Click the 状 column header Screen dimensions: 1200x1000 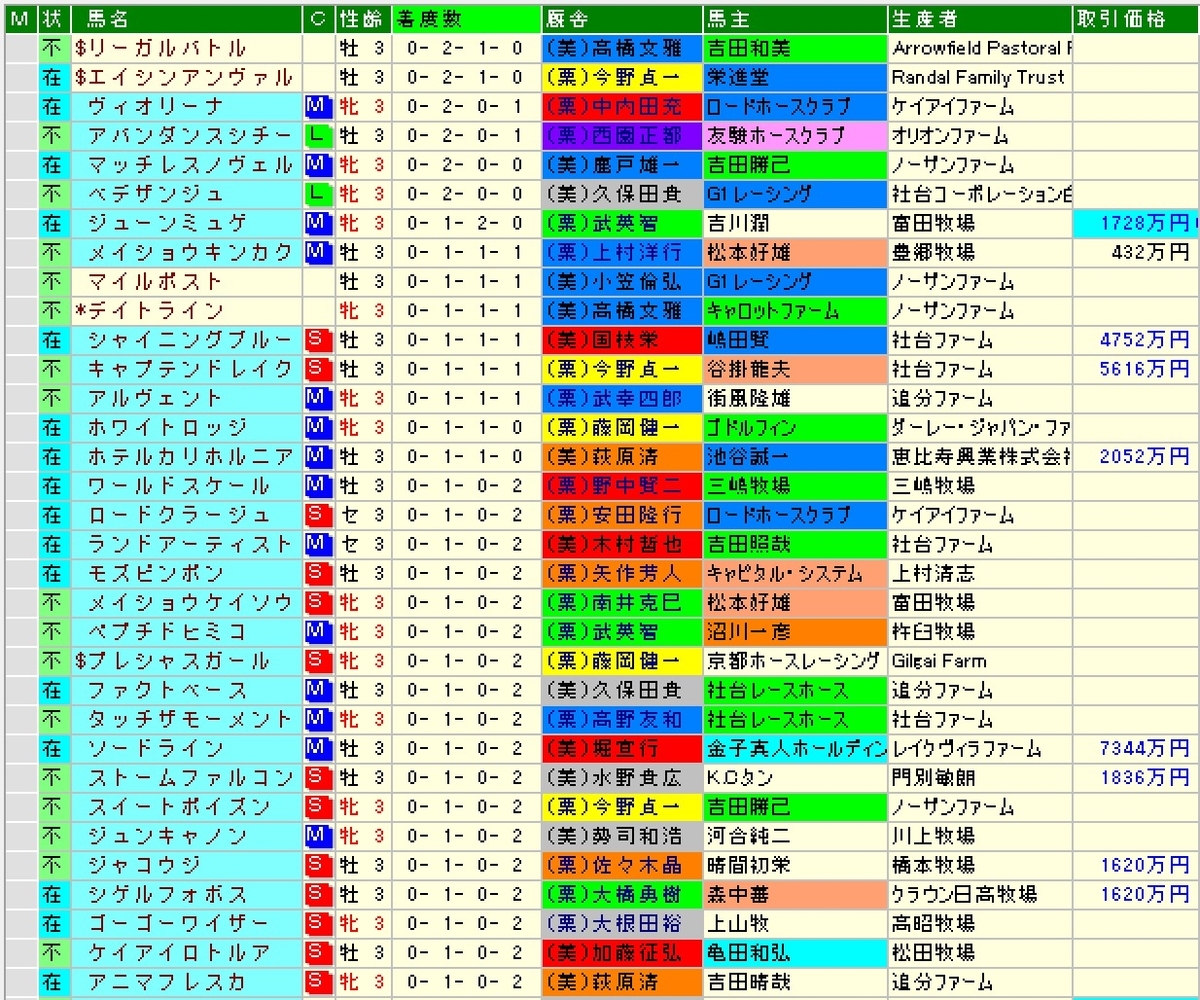tap(52, 19)
